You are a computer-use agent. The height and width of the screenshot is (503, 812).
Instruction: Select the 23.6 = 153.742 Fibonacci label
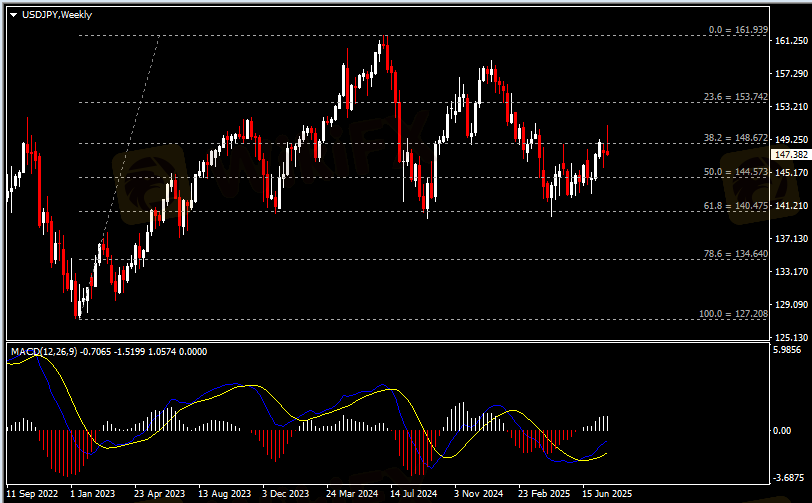[x=735, y=97]
